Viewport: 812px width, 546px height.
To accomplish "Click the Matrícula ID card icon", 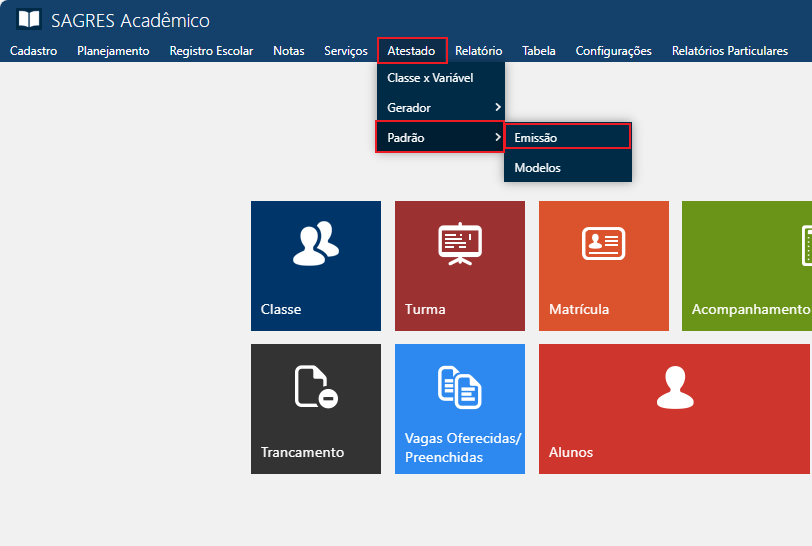I will pos(603,243).
